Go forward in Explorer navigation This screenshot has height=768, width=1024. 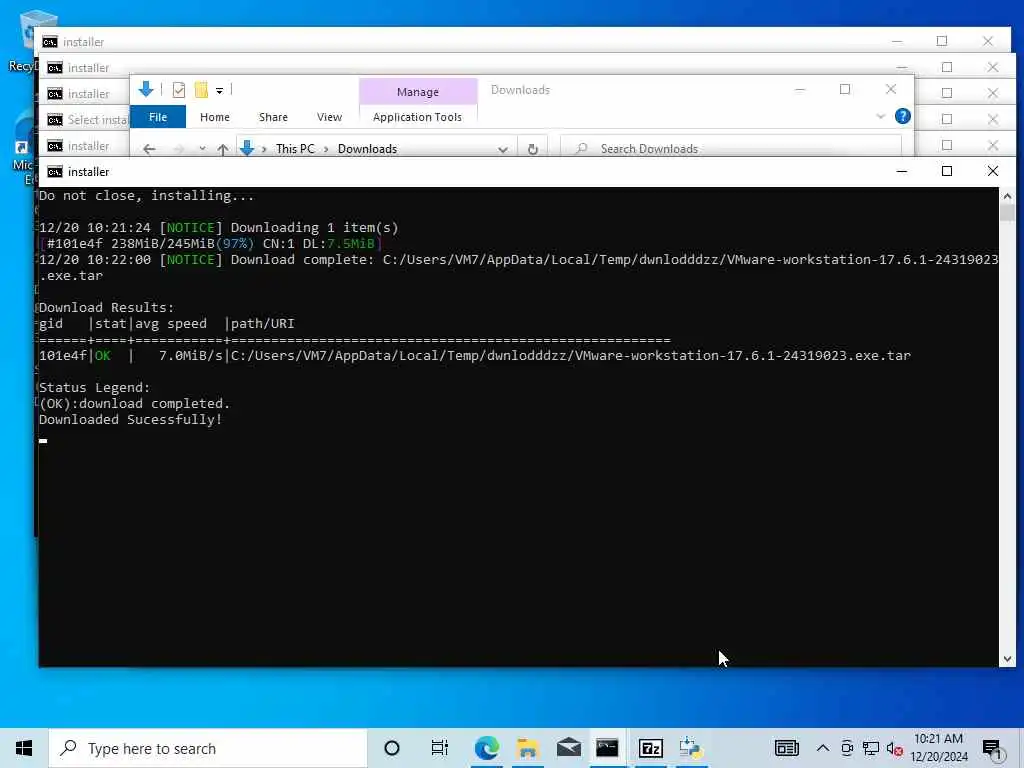pyautogui.click(x=178, y=149)
